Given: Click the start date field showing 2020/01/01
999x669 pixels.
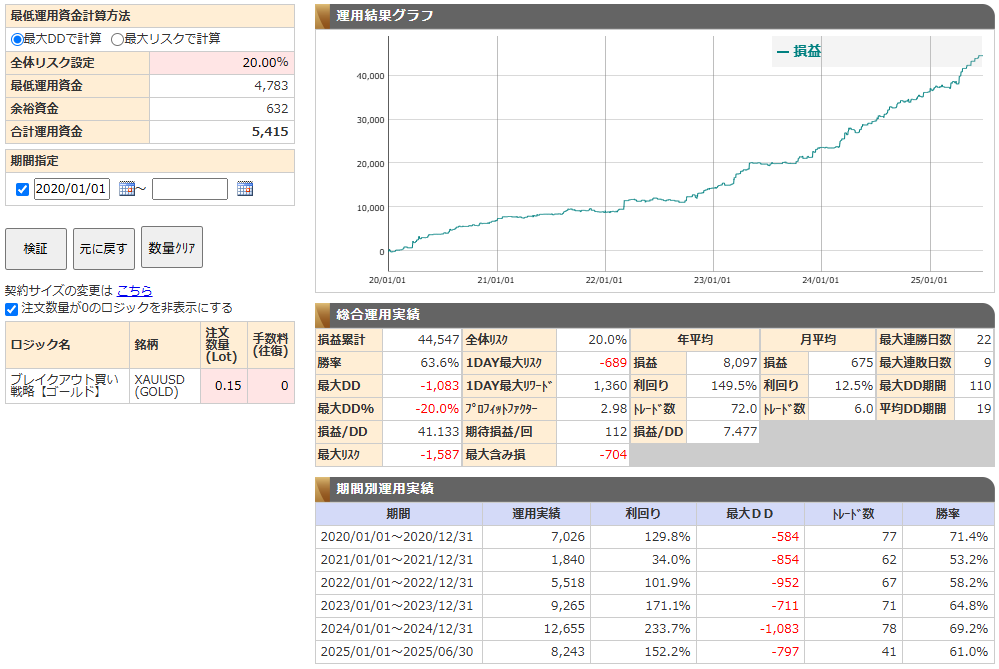Looking at the screenshot, I should tap(71, 189).
